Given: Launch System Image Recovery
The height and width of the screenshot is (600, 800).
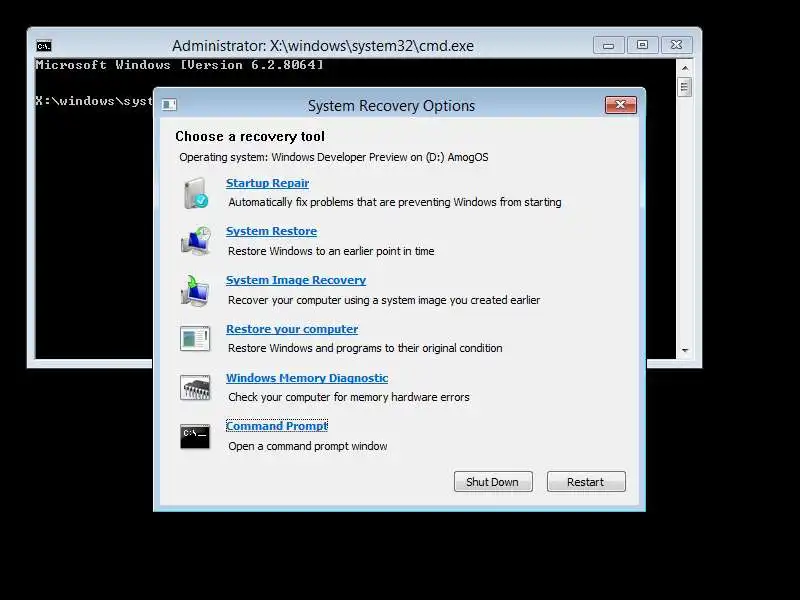Looking at the screenshot, I should click(296, 280).
